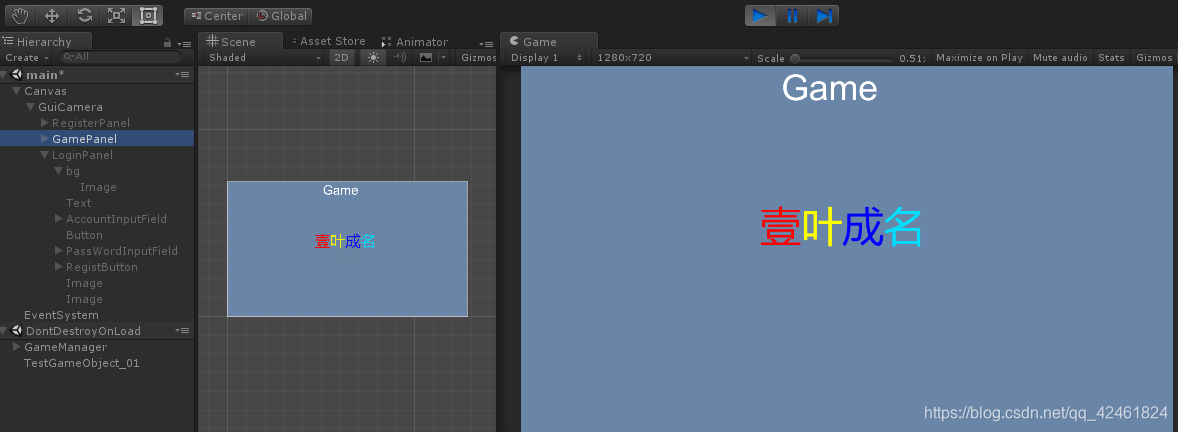Select the Text object under LoginPanel

79,203
